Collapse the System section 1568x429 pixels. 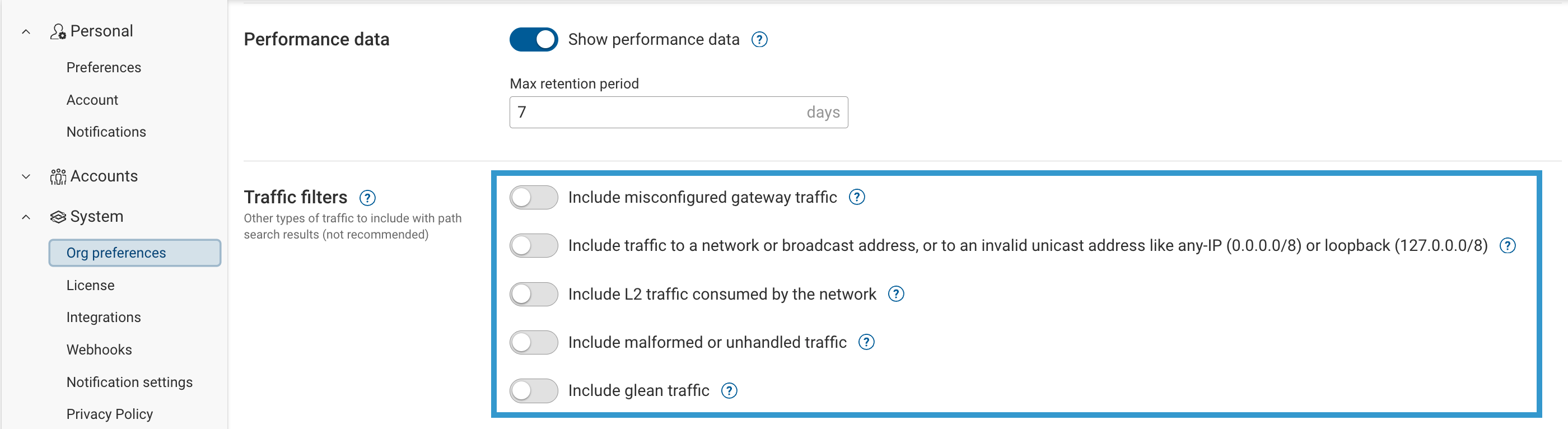(25, 216)
